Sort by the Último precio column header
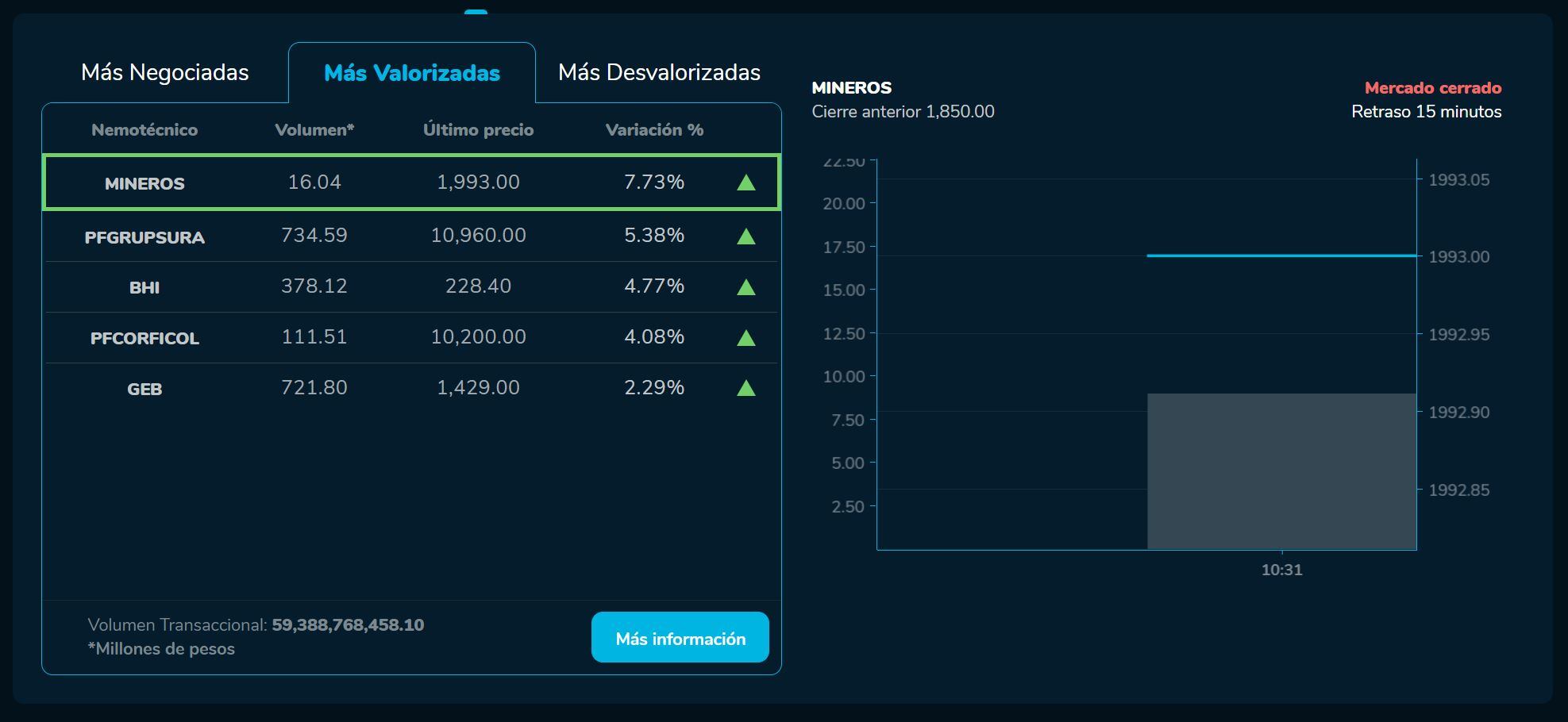 click(x=478, y=129)
